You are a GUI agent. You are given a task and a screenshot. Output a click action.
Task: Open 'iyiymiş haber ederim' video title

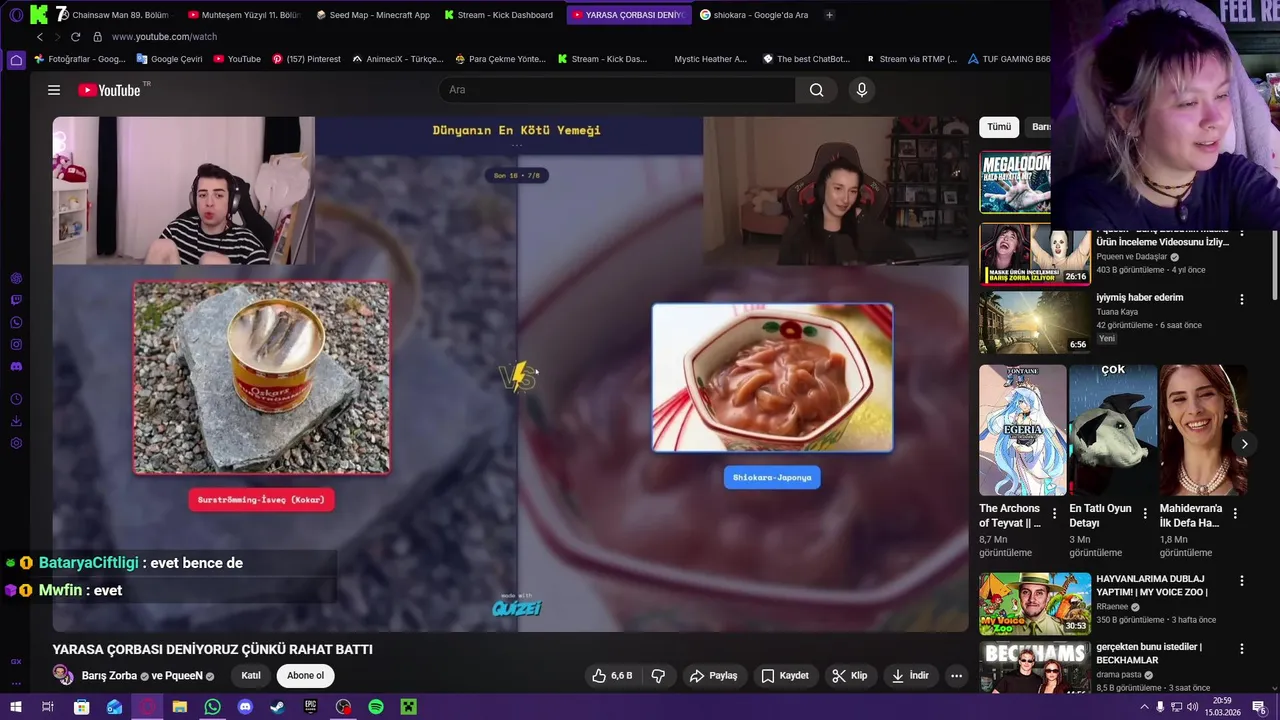click(1139, 297)
